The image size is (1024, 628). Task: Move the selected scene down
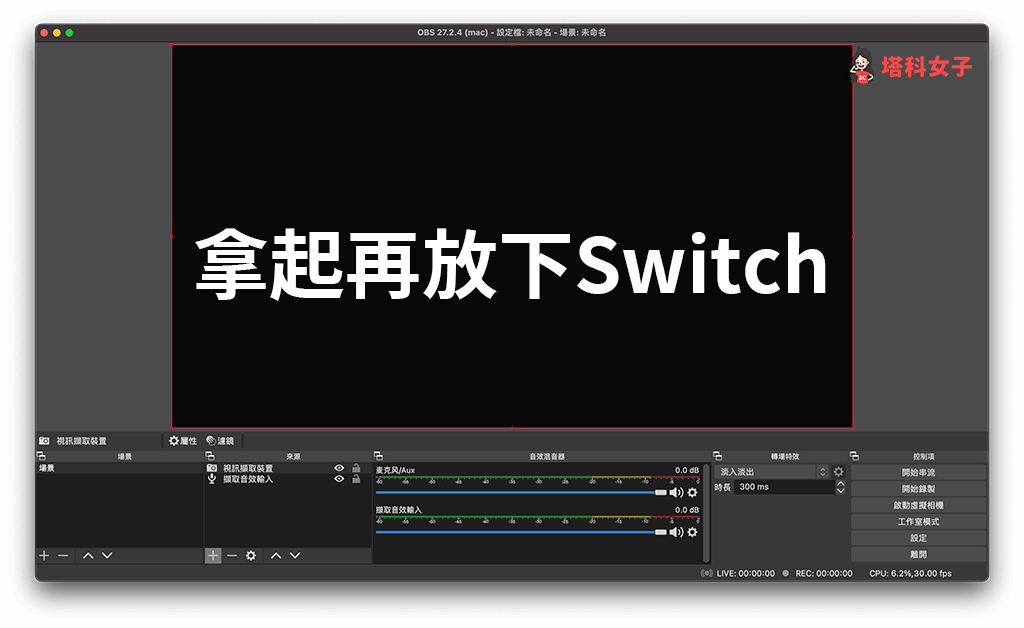pos(107,555)
